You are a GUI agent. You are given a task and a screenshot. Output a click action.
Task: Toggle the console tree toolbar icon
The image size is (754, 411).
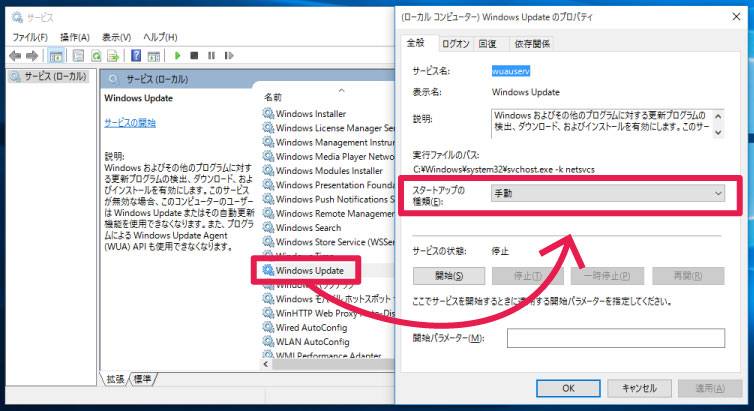(x=56, y=56)
